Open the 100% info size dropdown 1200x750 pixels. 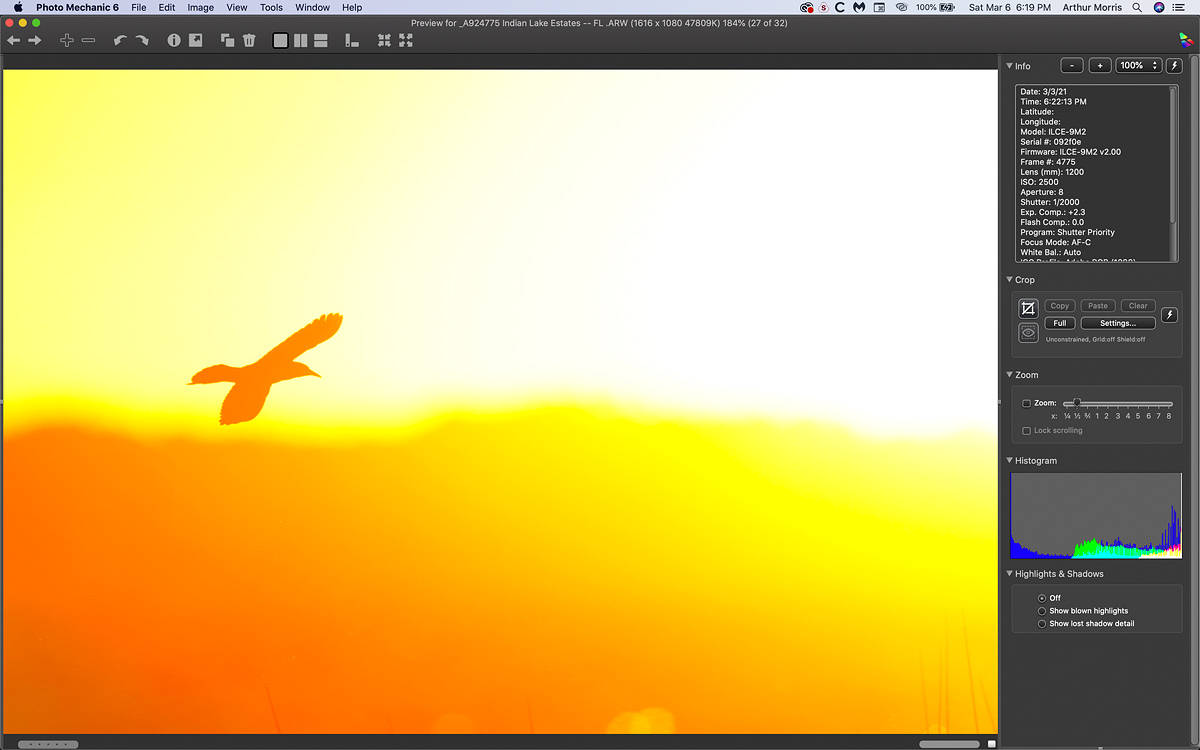coord(1138,65)
